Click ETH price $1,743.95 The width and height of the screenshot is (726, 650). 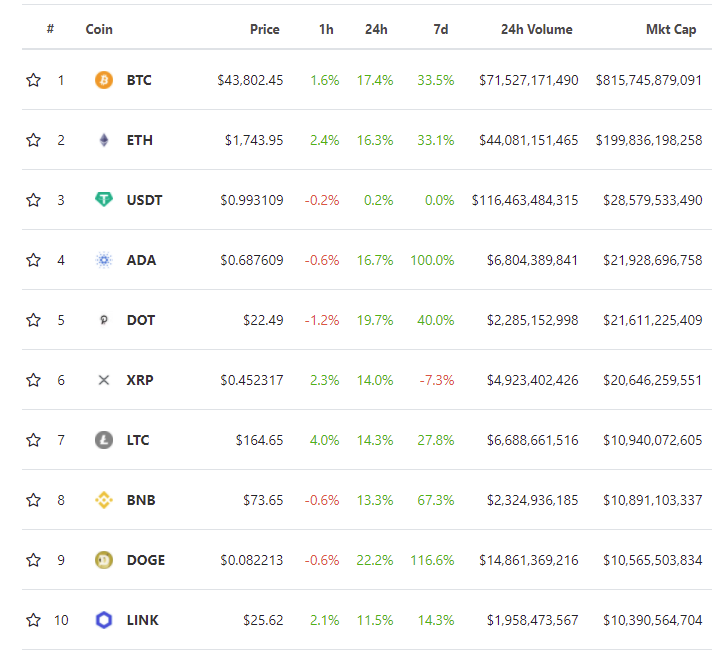point(254,140)
